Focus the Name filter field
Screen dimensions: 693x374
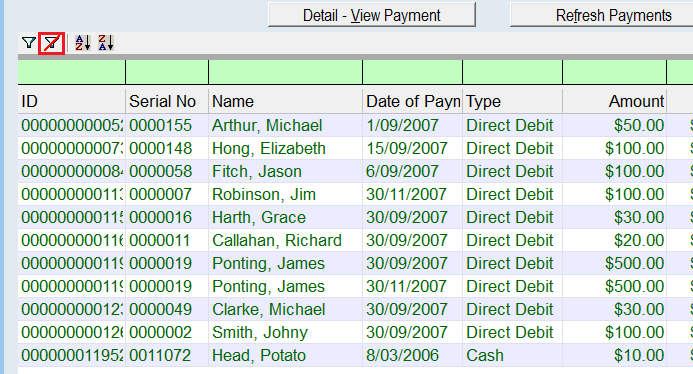(x=286, y=72)
